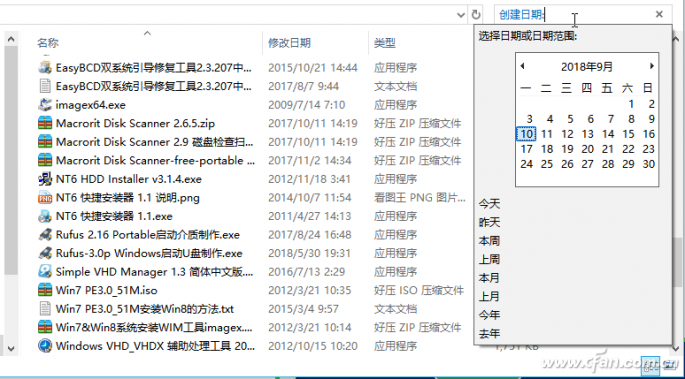Click the Win7 PE3.0_51M.iso icon
Viewport: 685px width, 379px height.
pyautogui.click(x=45, y=290)
